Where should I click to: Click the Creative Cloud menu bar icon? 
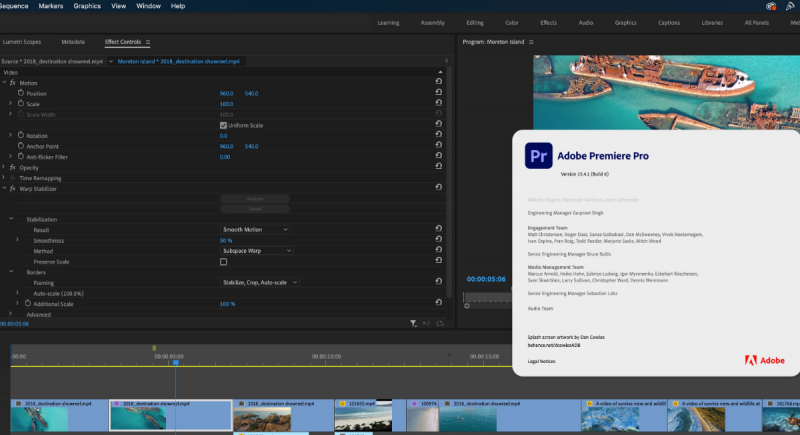(x=771, y=6)
